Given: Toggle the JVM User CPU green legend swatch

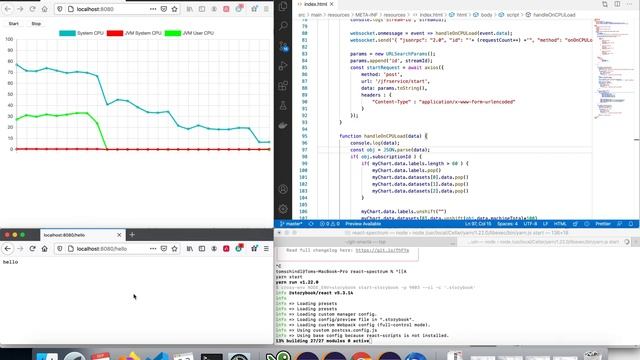Looking at the screenshot, I should (x=173, y=33).
